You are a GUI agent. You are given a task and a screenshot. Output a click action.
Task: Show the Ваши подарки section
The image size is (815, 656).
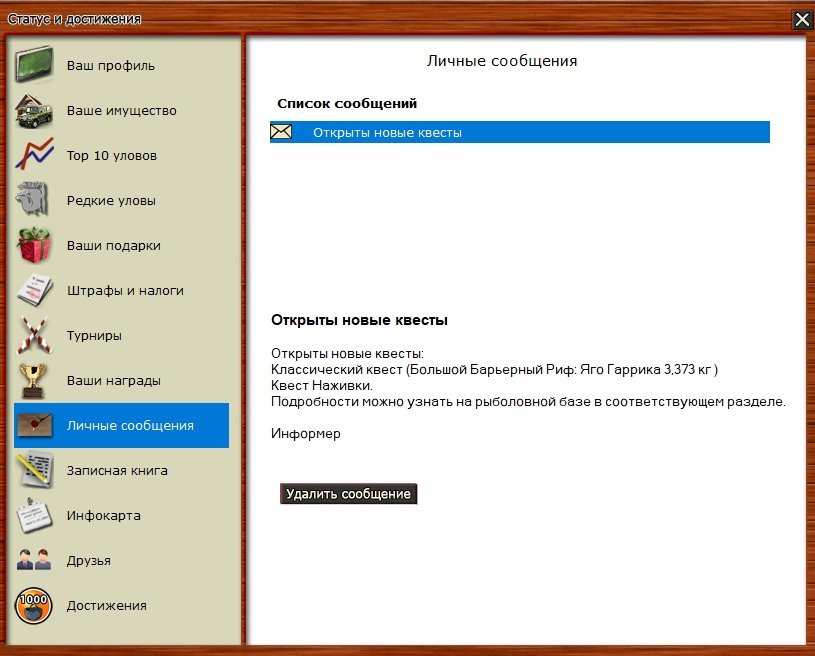pos(113,245)
